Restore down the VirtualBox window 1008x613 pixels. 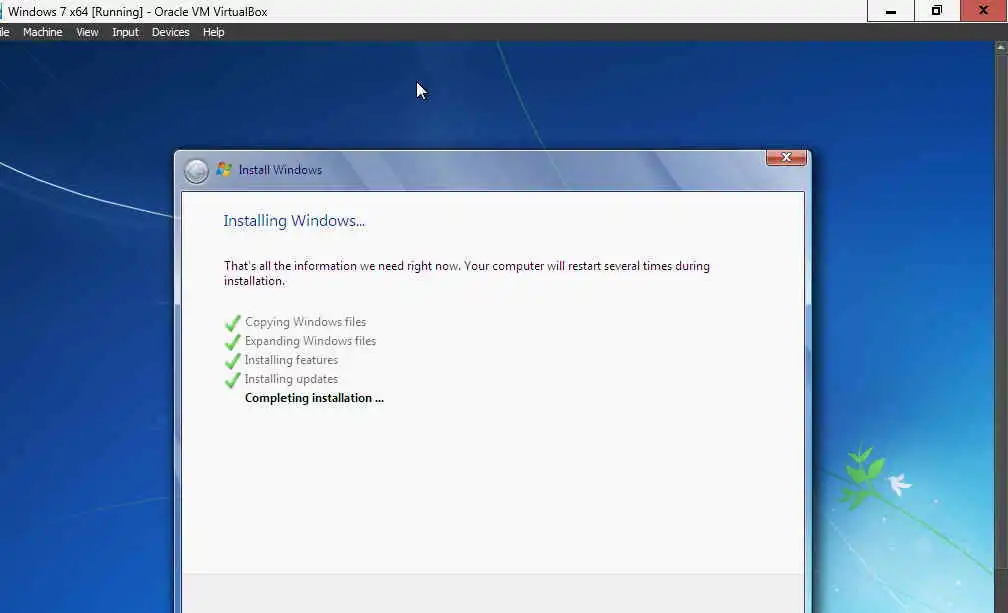pyautogui.click(x=937, y=11)
